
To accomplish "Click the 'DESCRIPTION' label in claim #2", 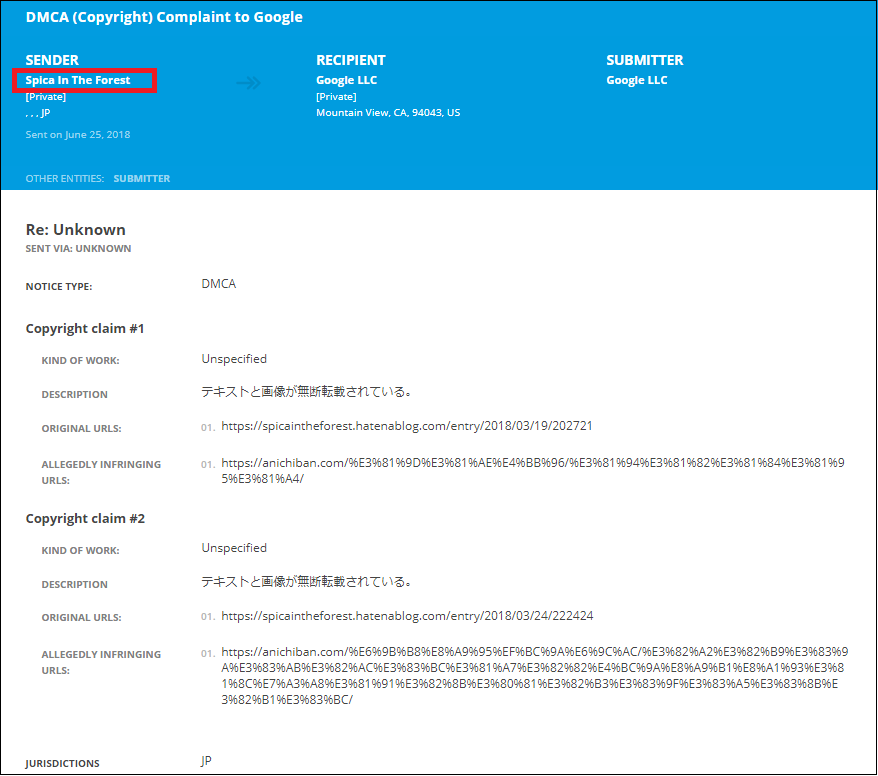I will (x=74, y=585).
